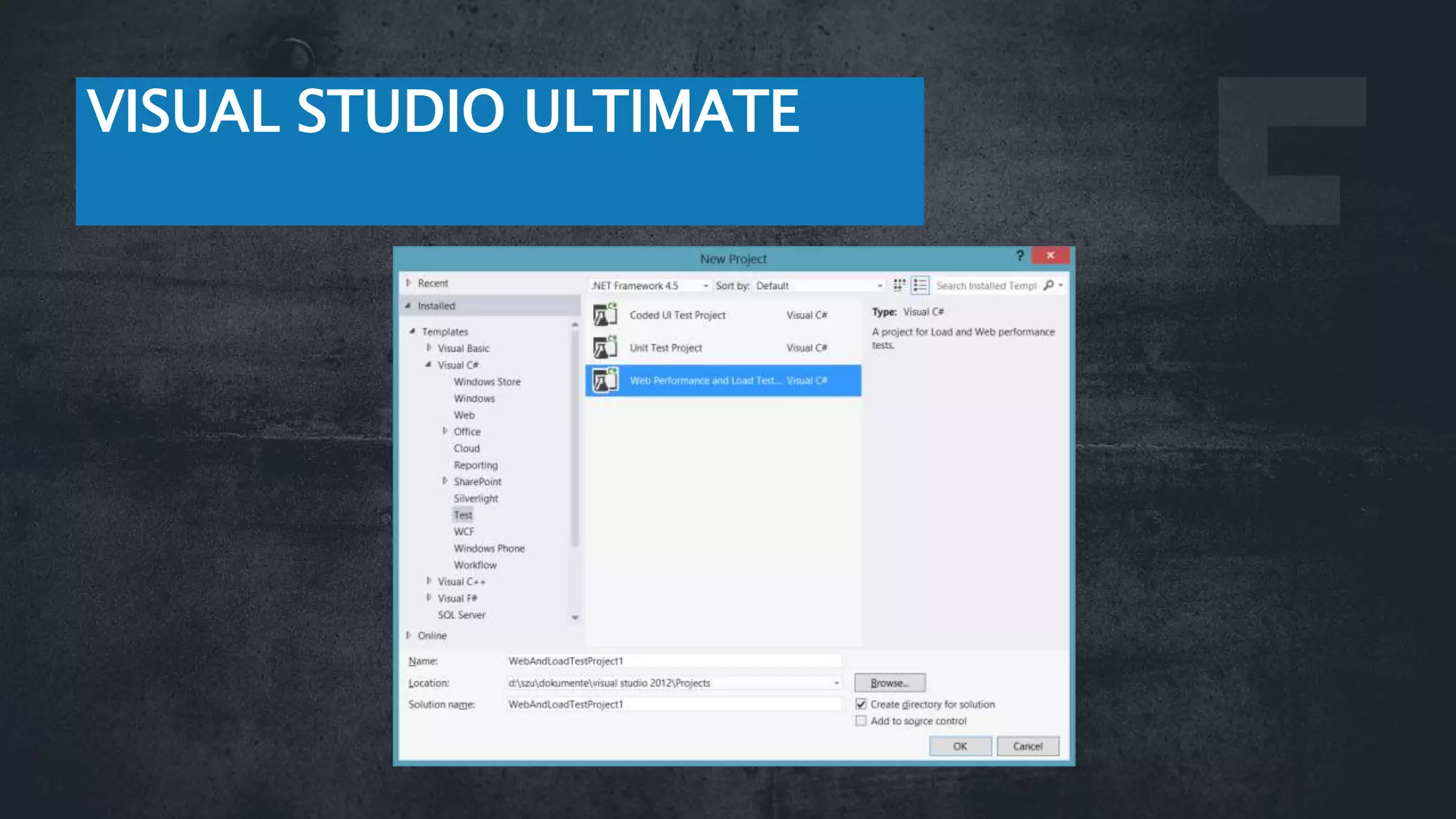The image size is (1456, 819).
Task: Expand the Visual C++ node arrow
Action: point(429,581)
